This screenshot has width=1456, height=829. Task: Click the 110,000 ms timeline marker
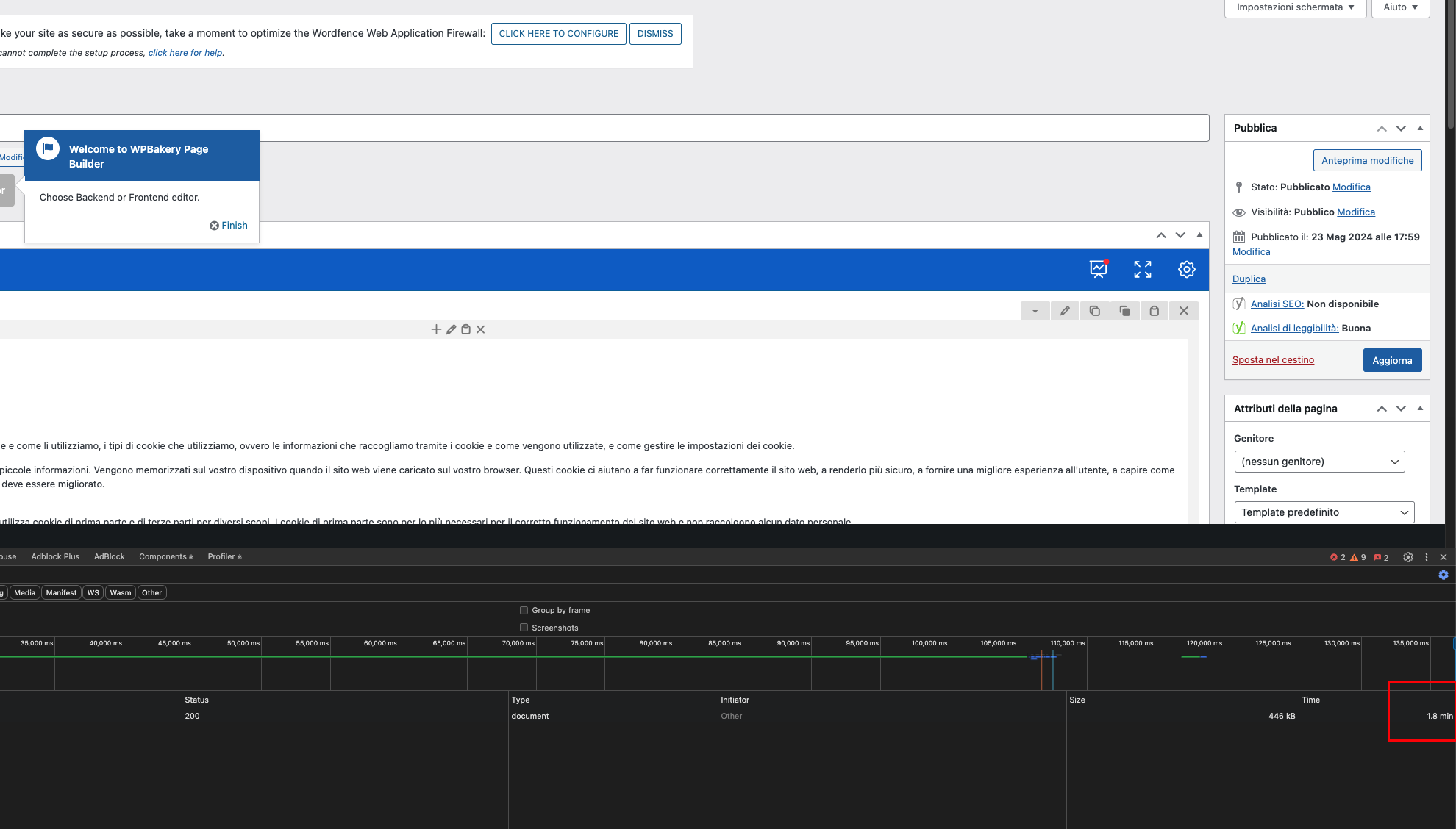(1067, 643)
